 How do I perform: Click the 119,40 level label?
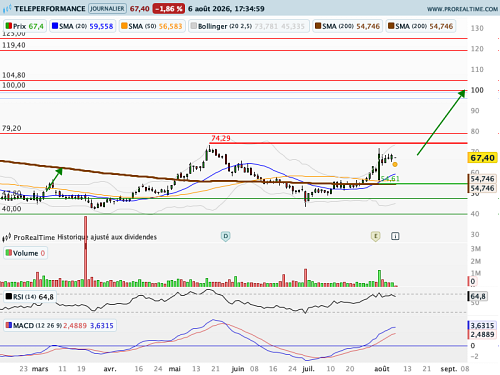point(14,45)
